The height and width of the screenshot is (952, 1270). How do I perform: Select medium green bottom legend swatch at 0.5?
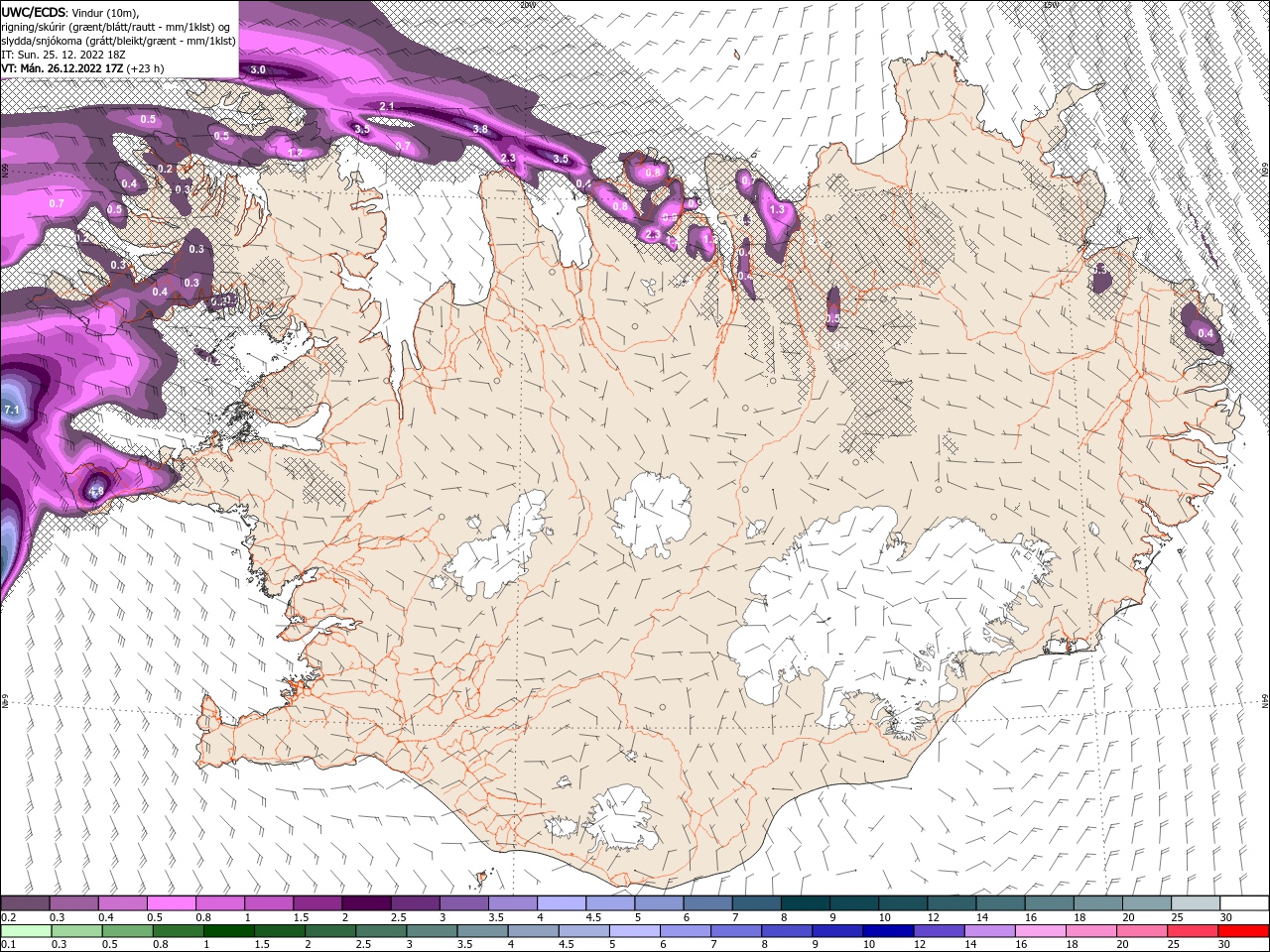coord(127,931)
